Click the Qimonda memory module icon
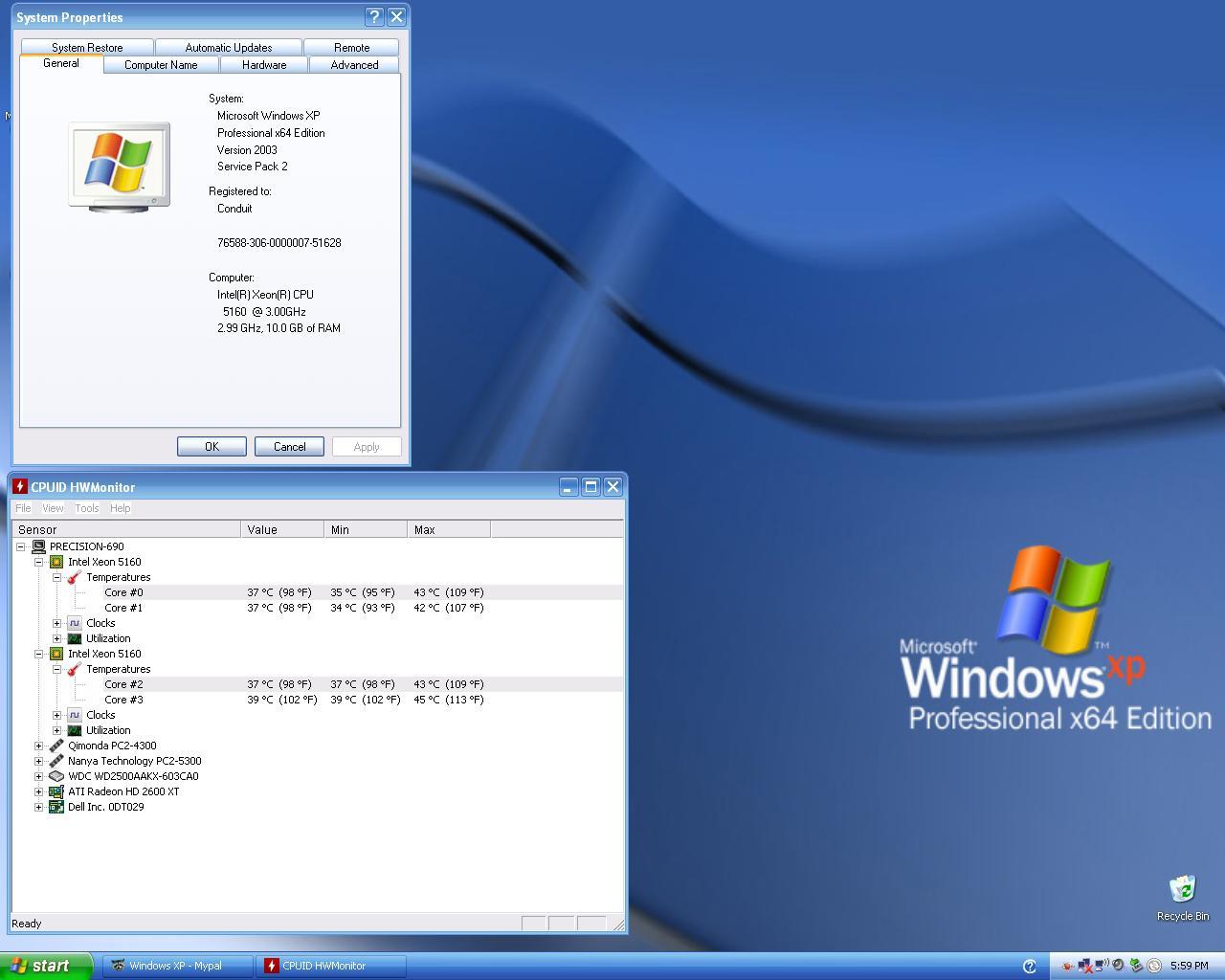Screen dimensions: 1225x980 coord(56,746)
